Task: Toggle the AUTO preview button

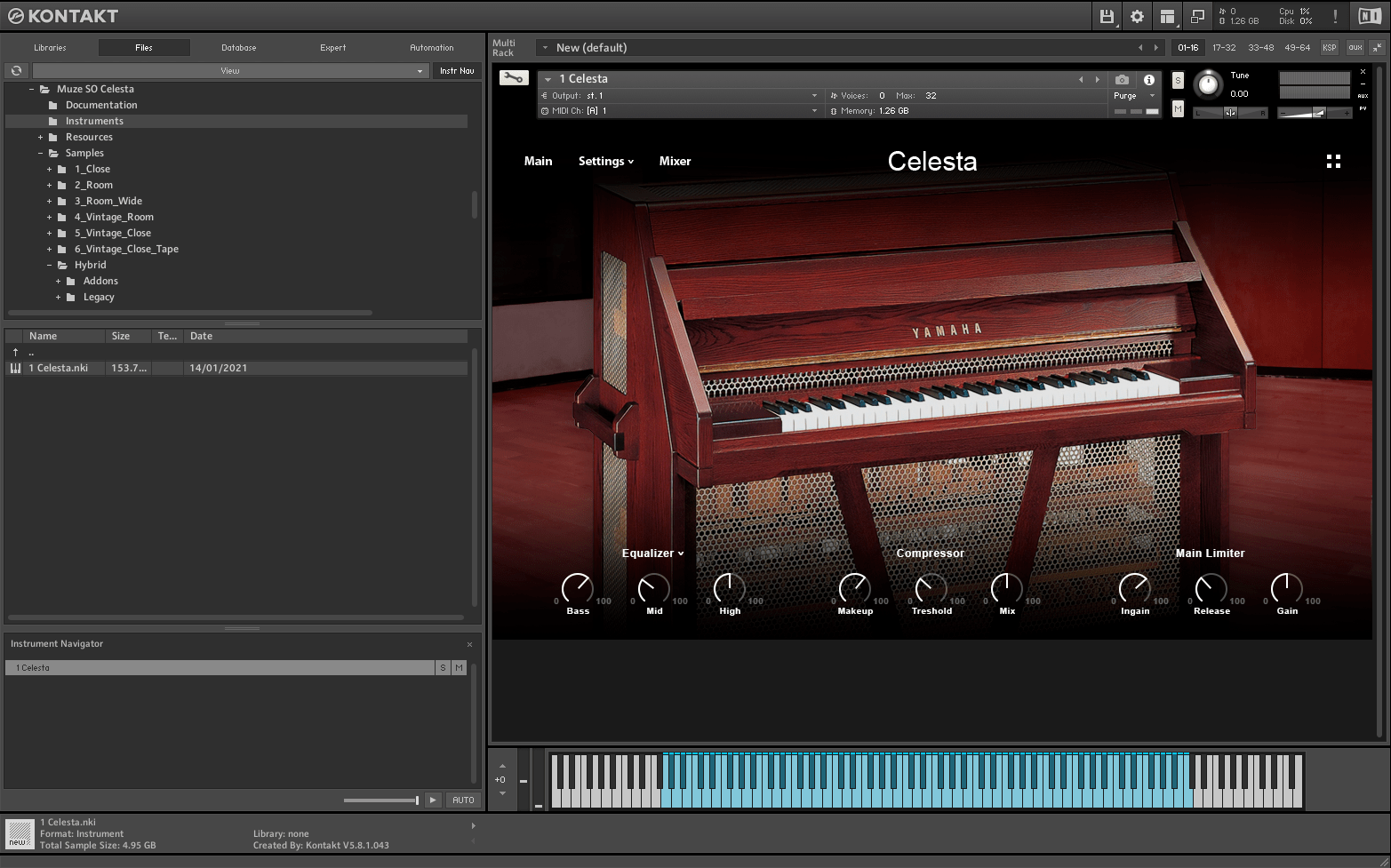Action: (x=463, y=800)
